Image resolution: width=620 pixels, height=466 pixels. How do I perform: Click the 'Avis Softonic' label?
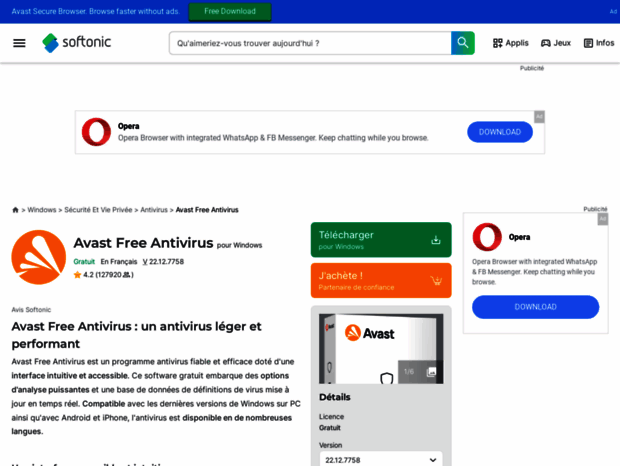(x=31, y=310)
